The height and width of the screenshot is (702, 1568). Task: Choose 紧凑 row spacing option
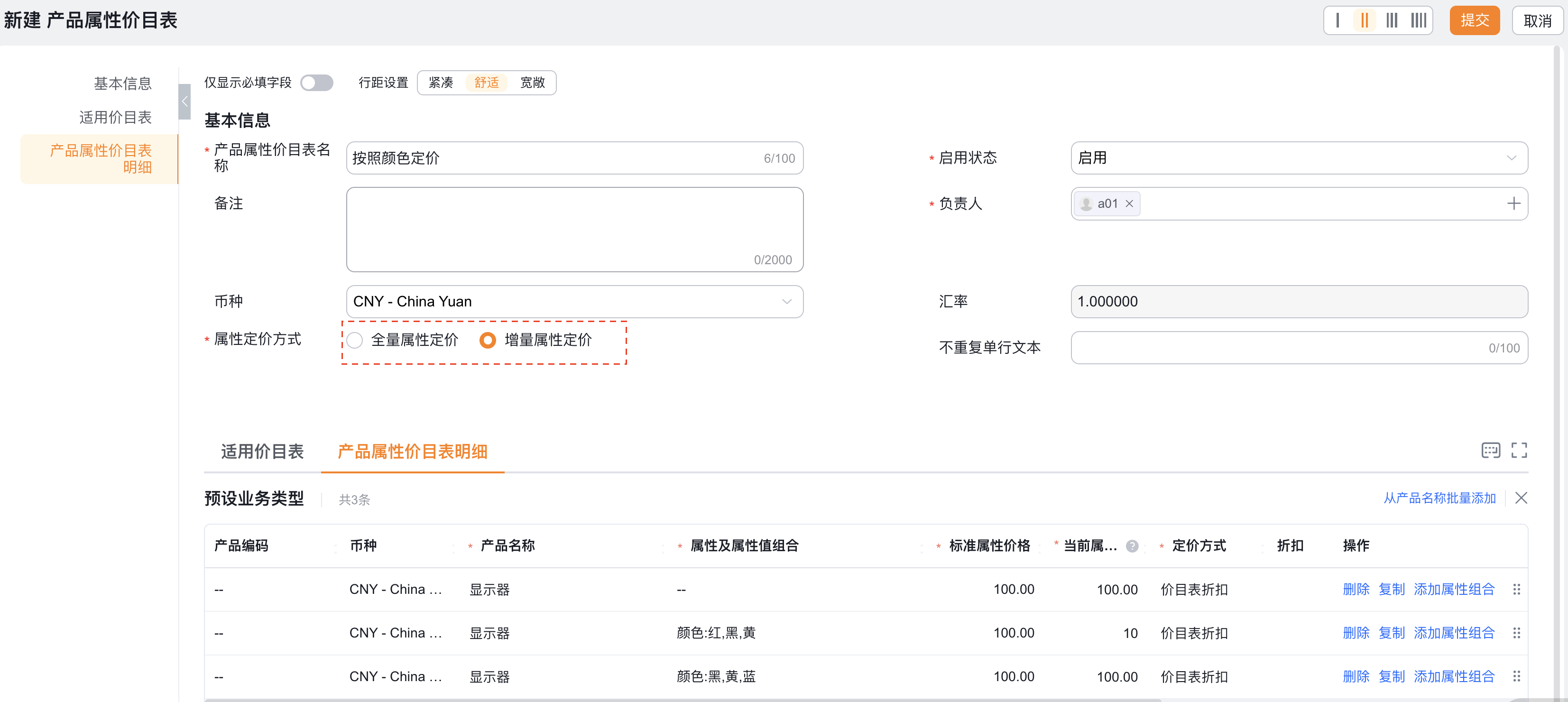click(x=441, y=83)
